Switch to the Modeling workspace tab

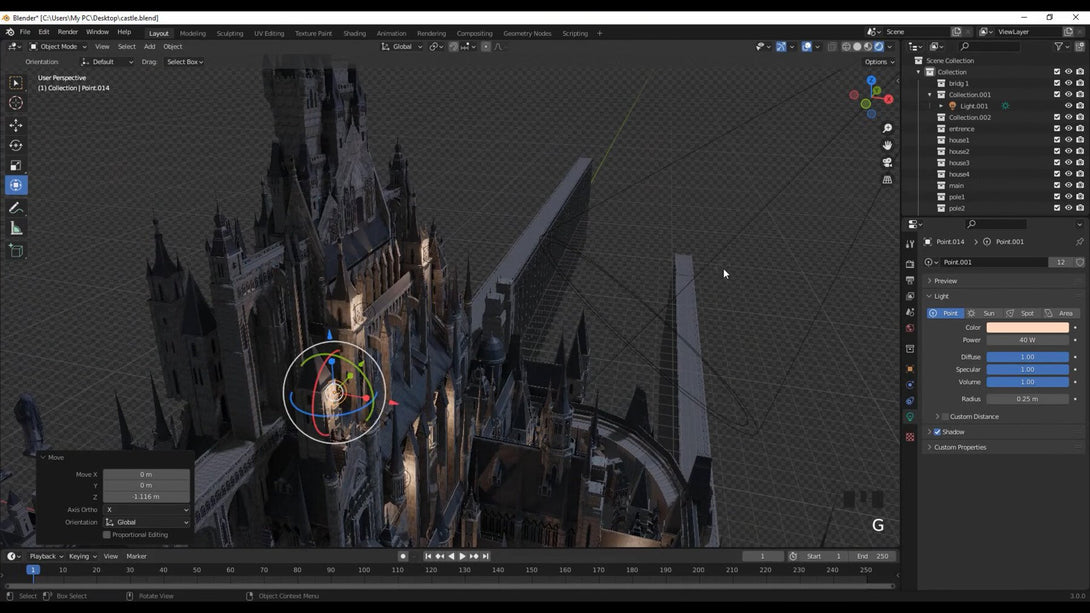[x=193, y=33]
